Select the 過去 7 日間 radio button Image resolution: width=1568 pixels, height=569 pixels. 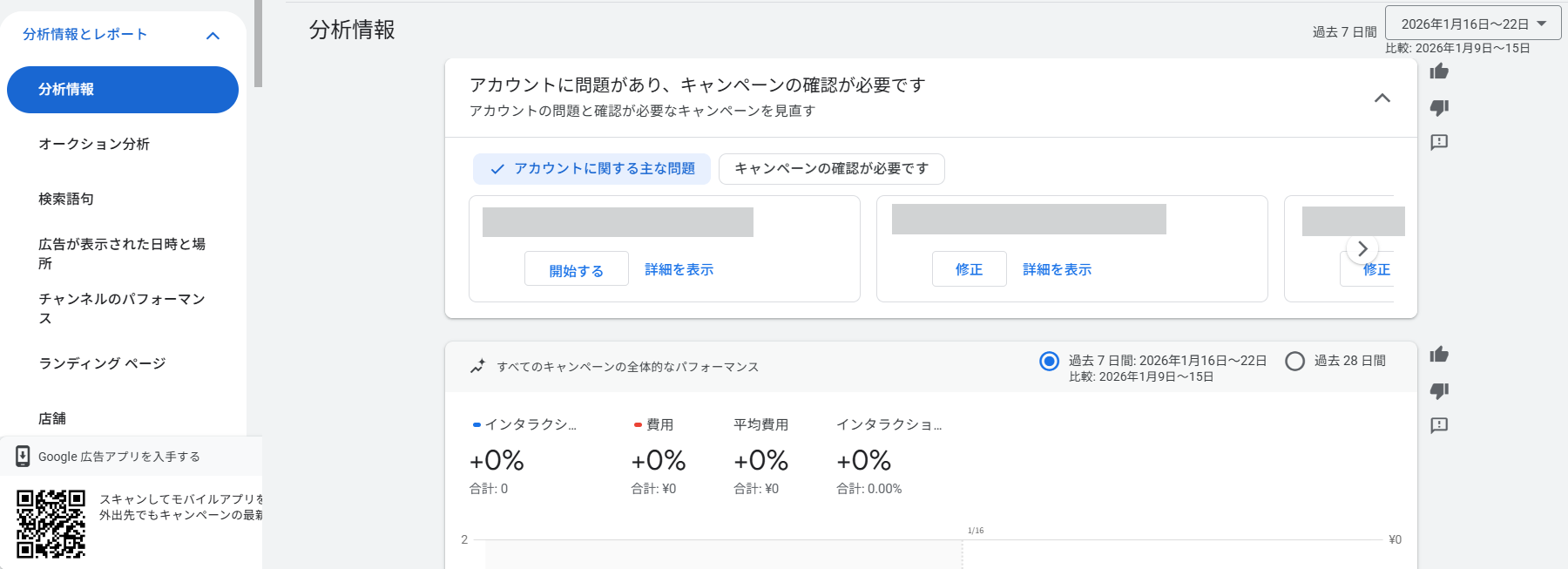point(1050,361)
